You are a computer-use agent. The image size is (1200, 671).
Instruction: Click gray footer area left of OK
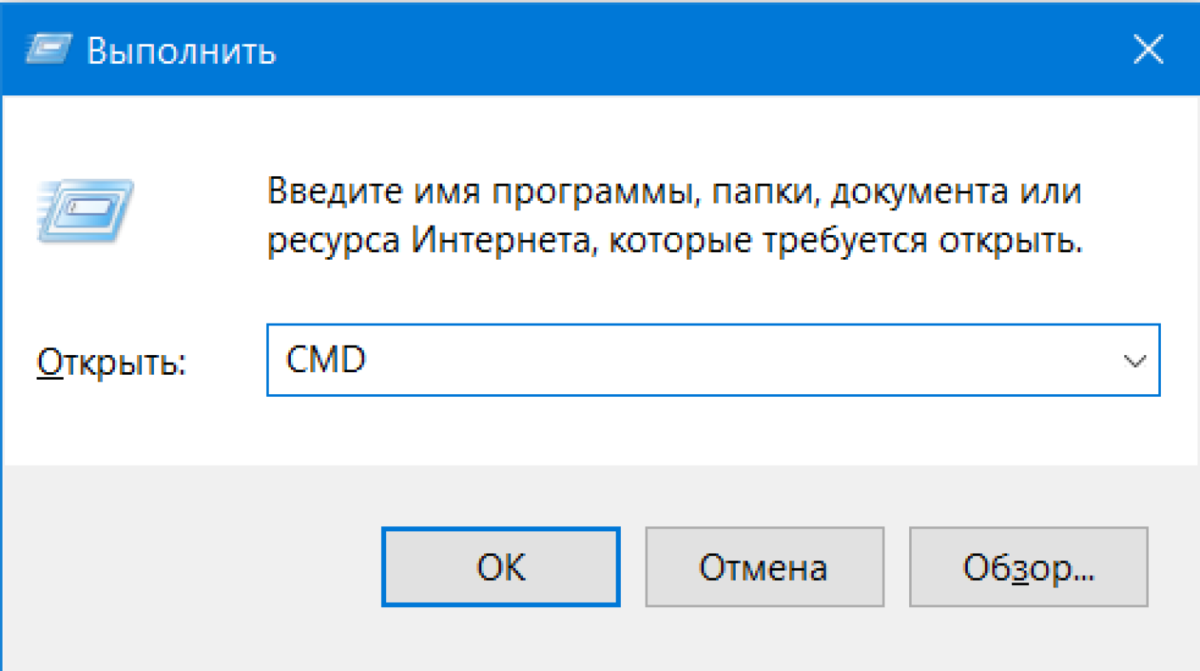point(190,568)
